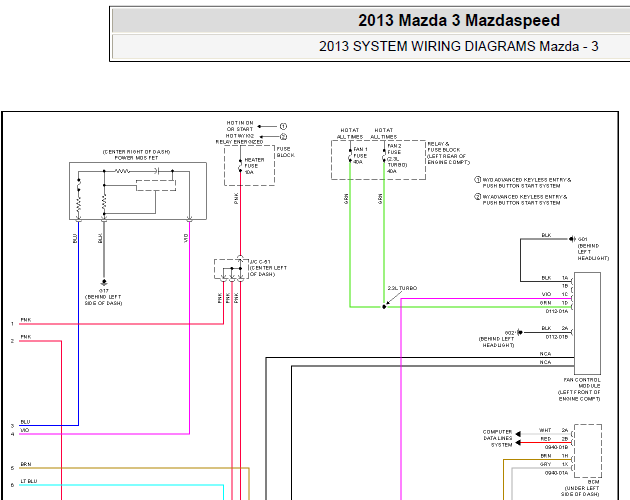Click the circled 1 marker near HOT IN ON

283,126
